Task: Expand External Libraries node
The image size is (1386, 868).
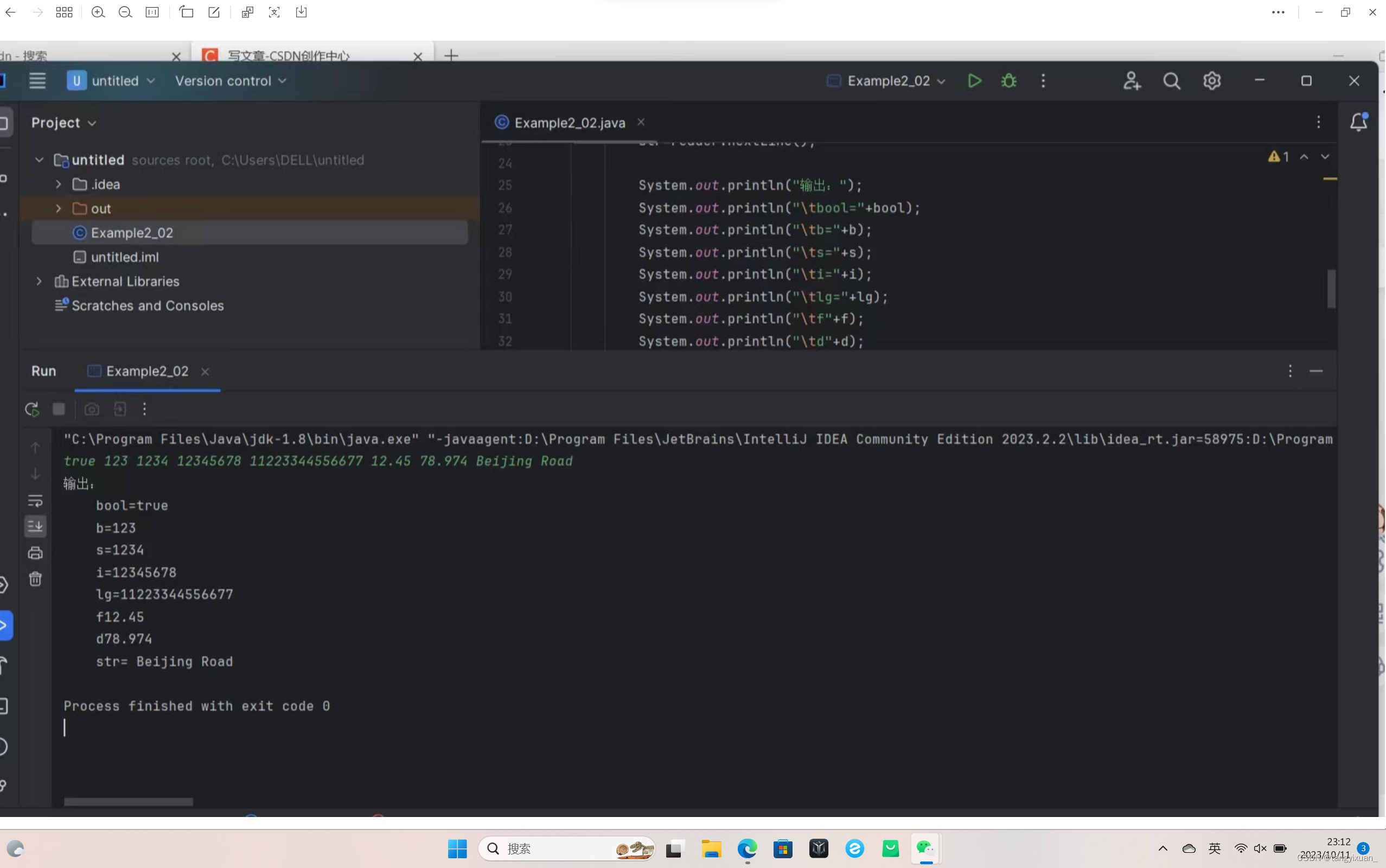Action: pyautogui.click(x=39, y=282)
